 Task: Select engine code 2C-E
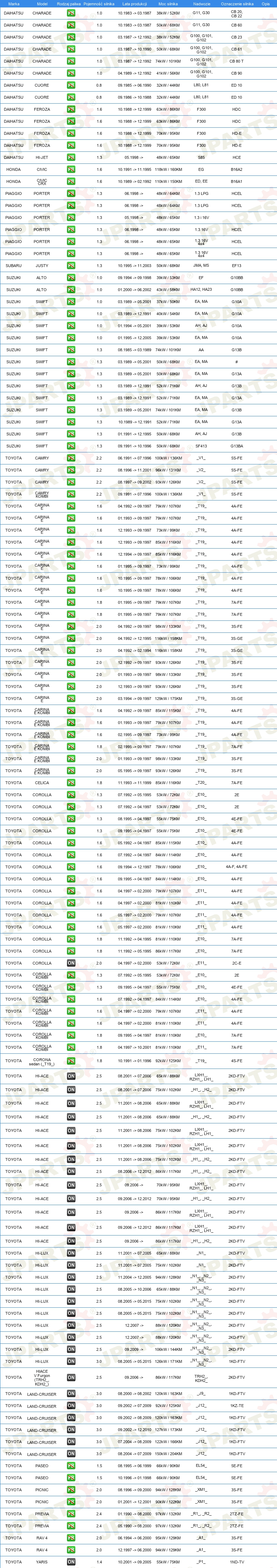coord(236,963)
